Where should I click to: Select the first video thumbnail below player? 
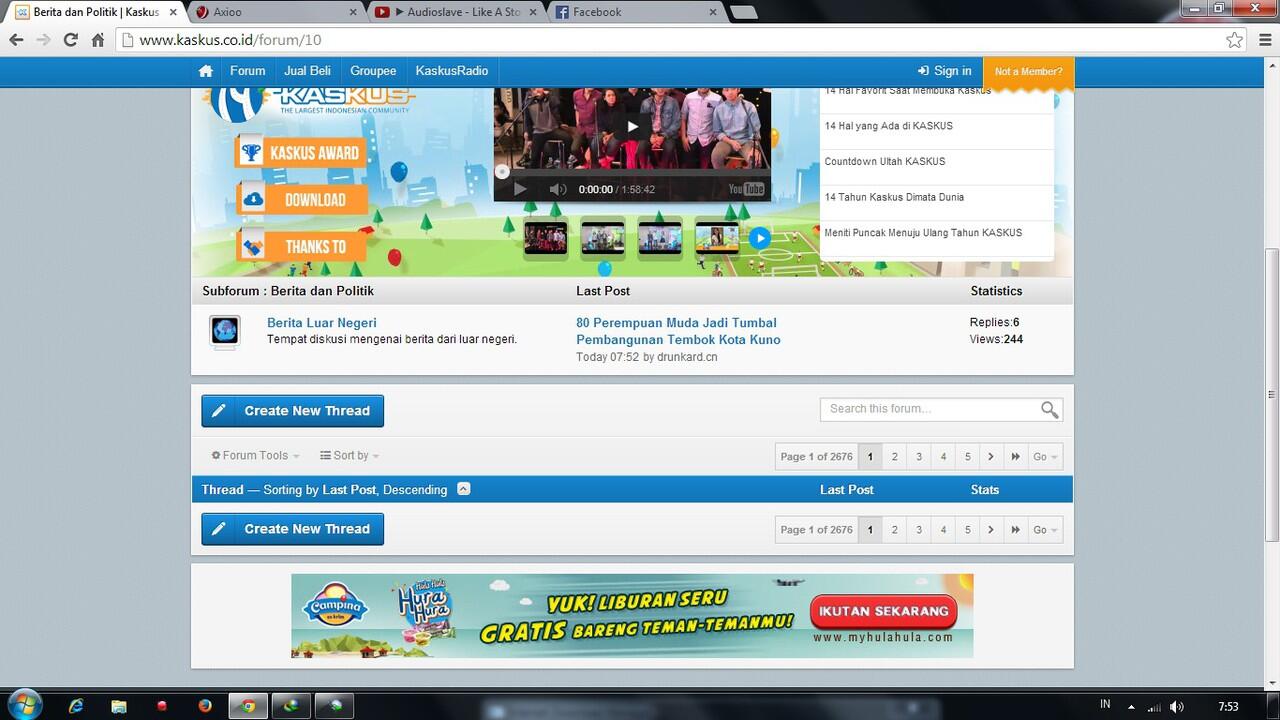[x=545, y=238]
